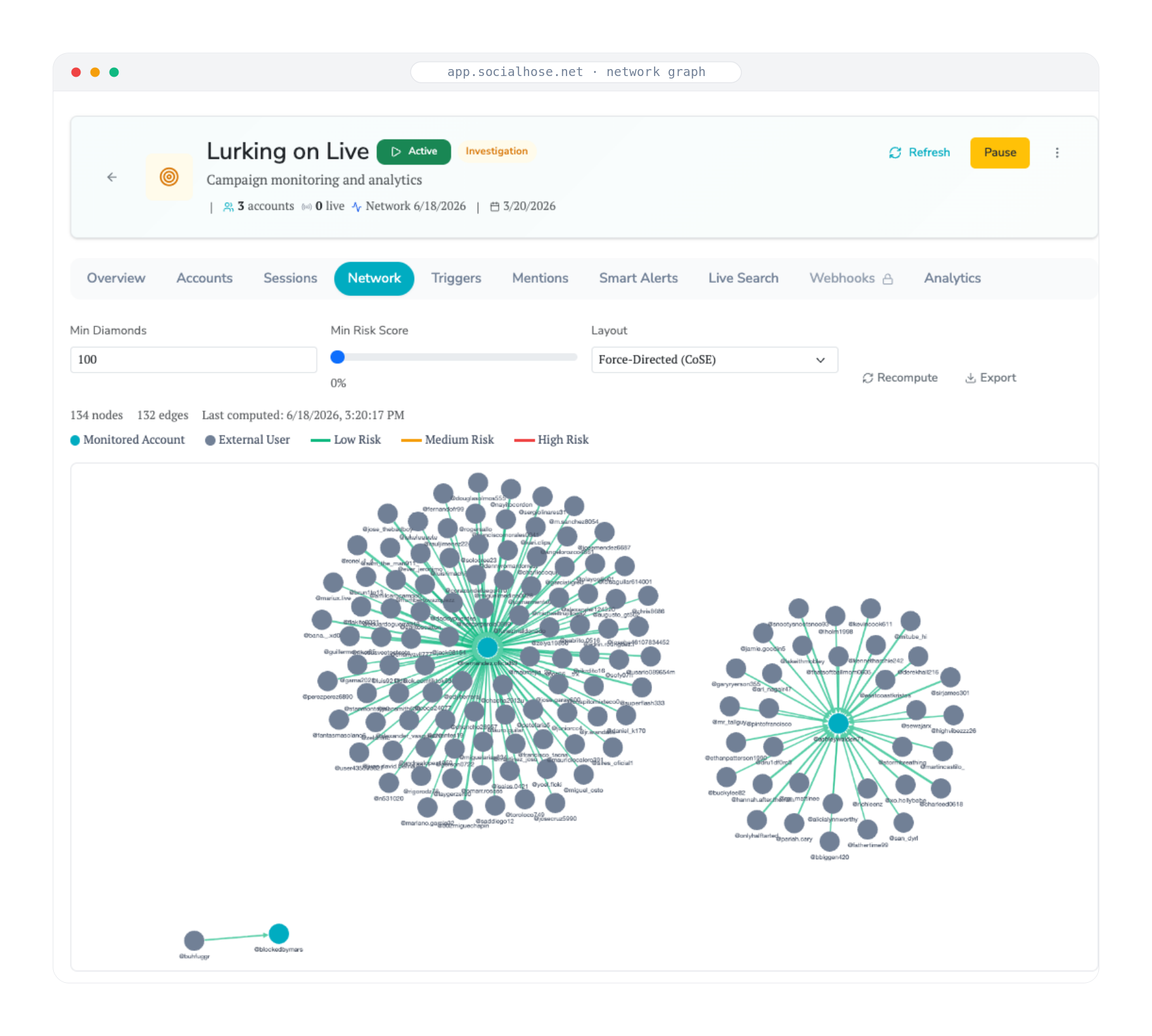
Task: Click the External User legend dot
Action: click(x=210, y=440)
